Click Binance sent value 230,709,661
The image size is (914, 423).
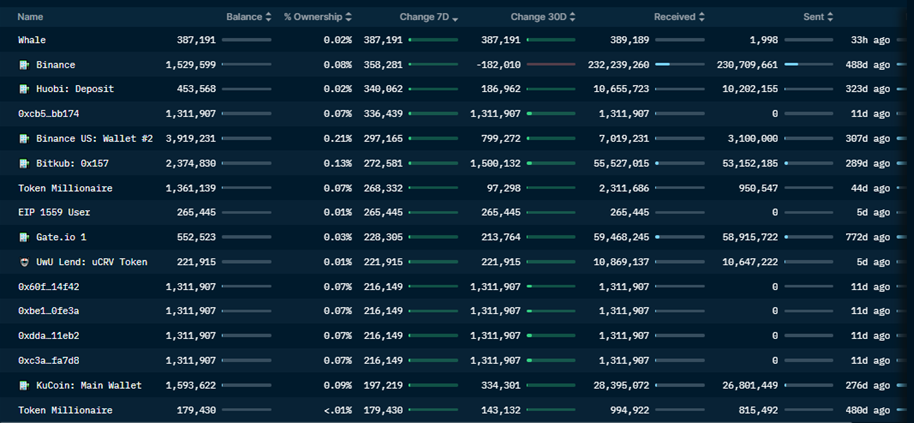coord(747,65)
